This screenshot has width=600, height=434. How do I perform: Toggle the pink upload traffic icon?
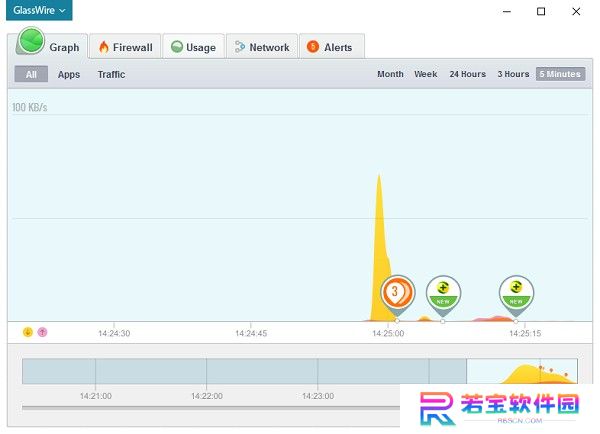pos(42,332)
